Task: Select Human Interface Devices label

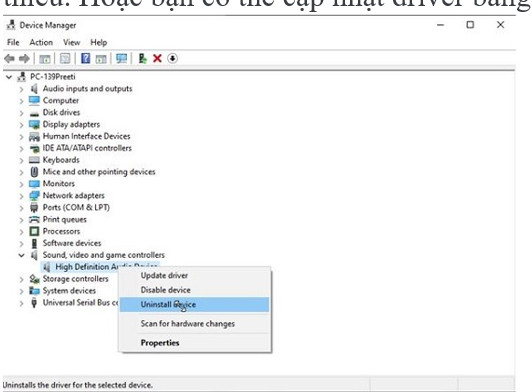Action: tap(87, 136)
